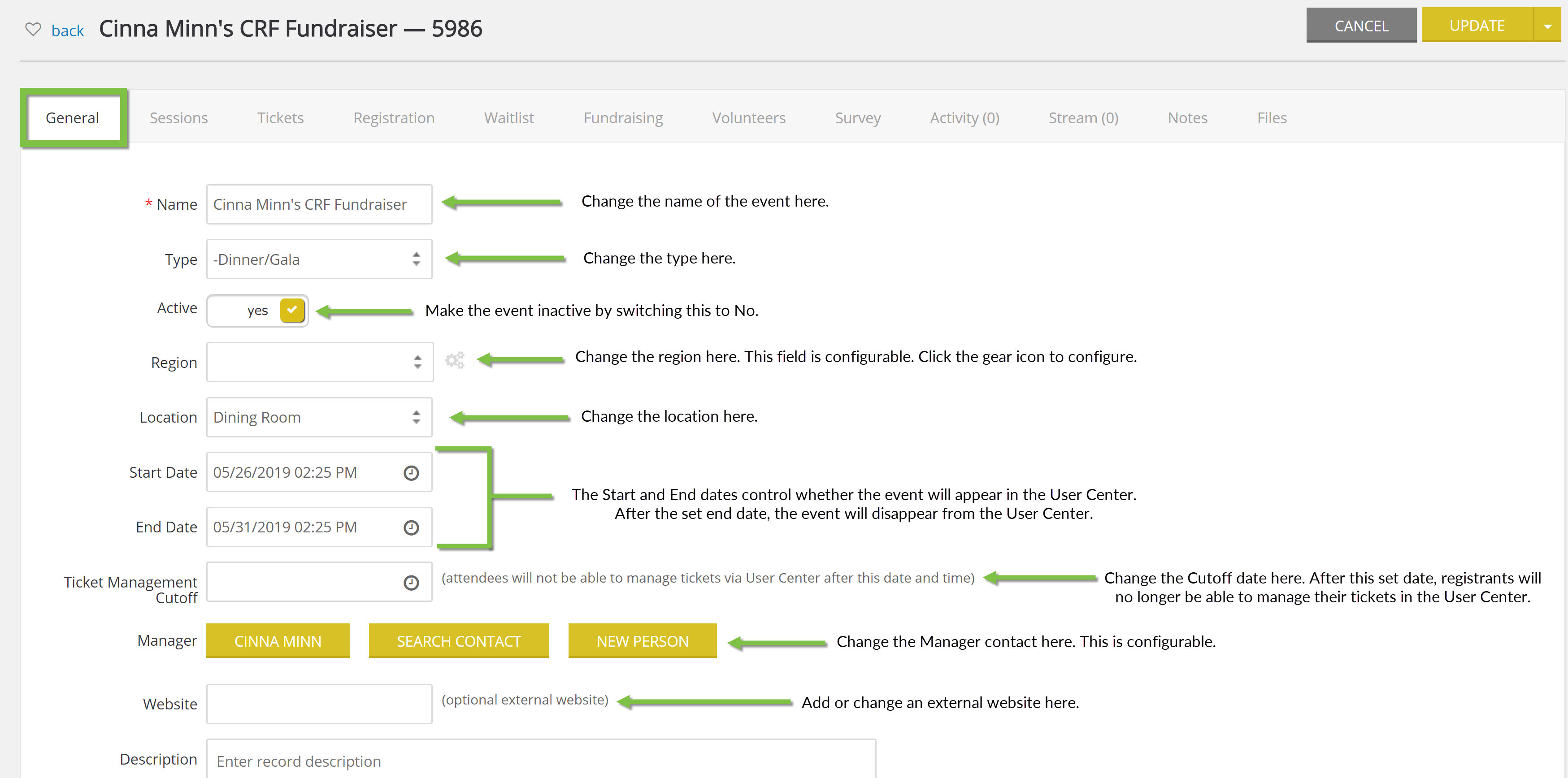Open the Volunteers tab
This screenshot has width=1568, height=778.
pyautogui.click(x=749, y=118)
